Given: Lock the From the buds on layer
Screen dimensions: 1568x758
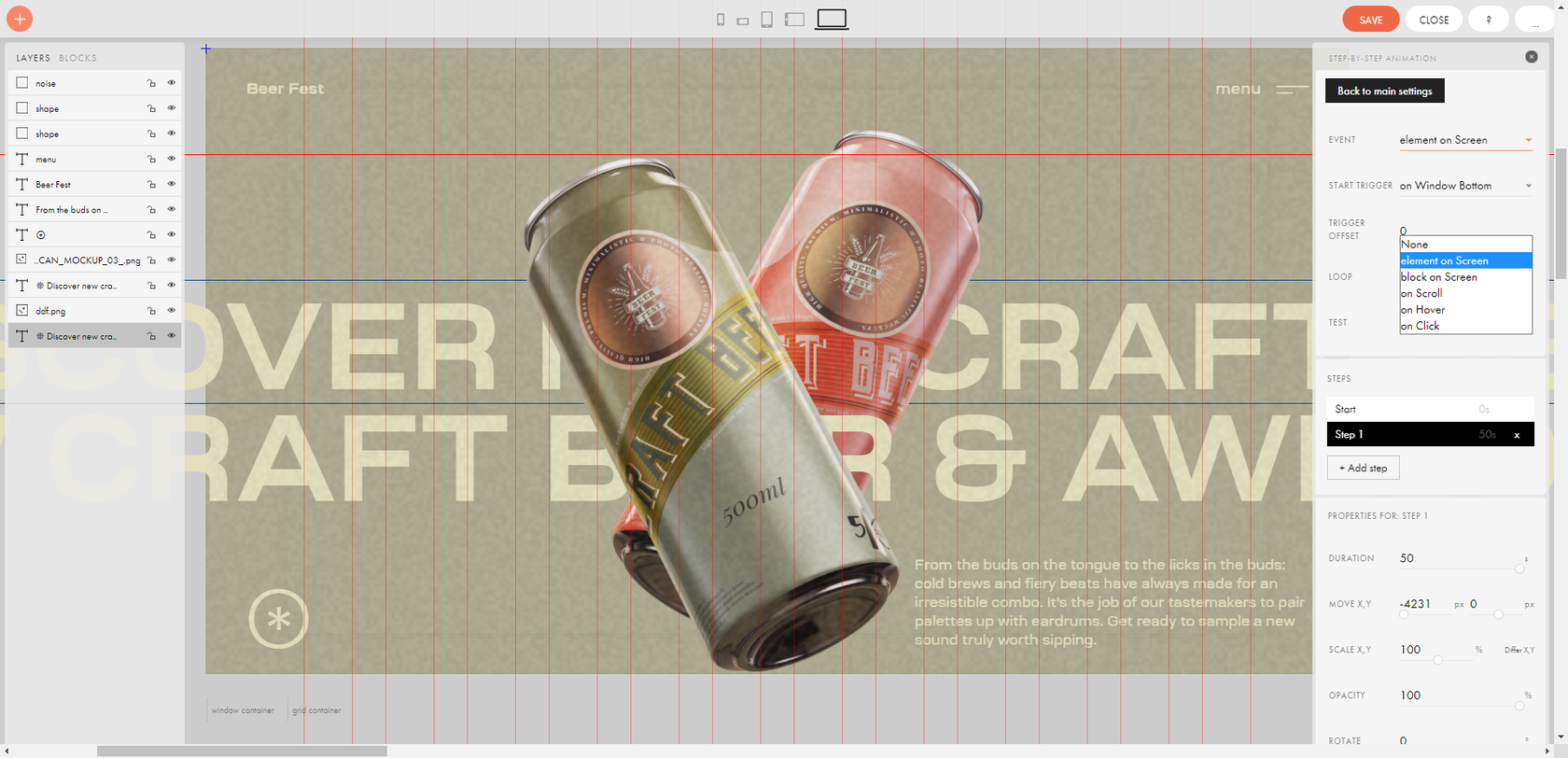Looking at the screenshot, I should click(x=151, y=209).
